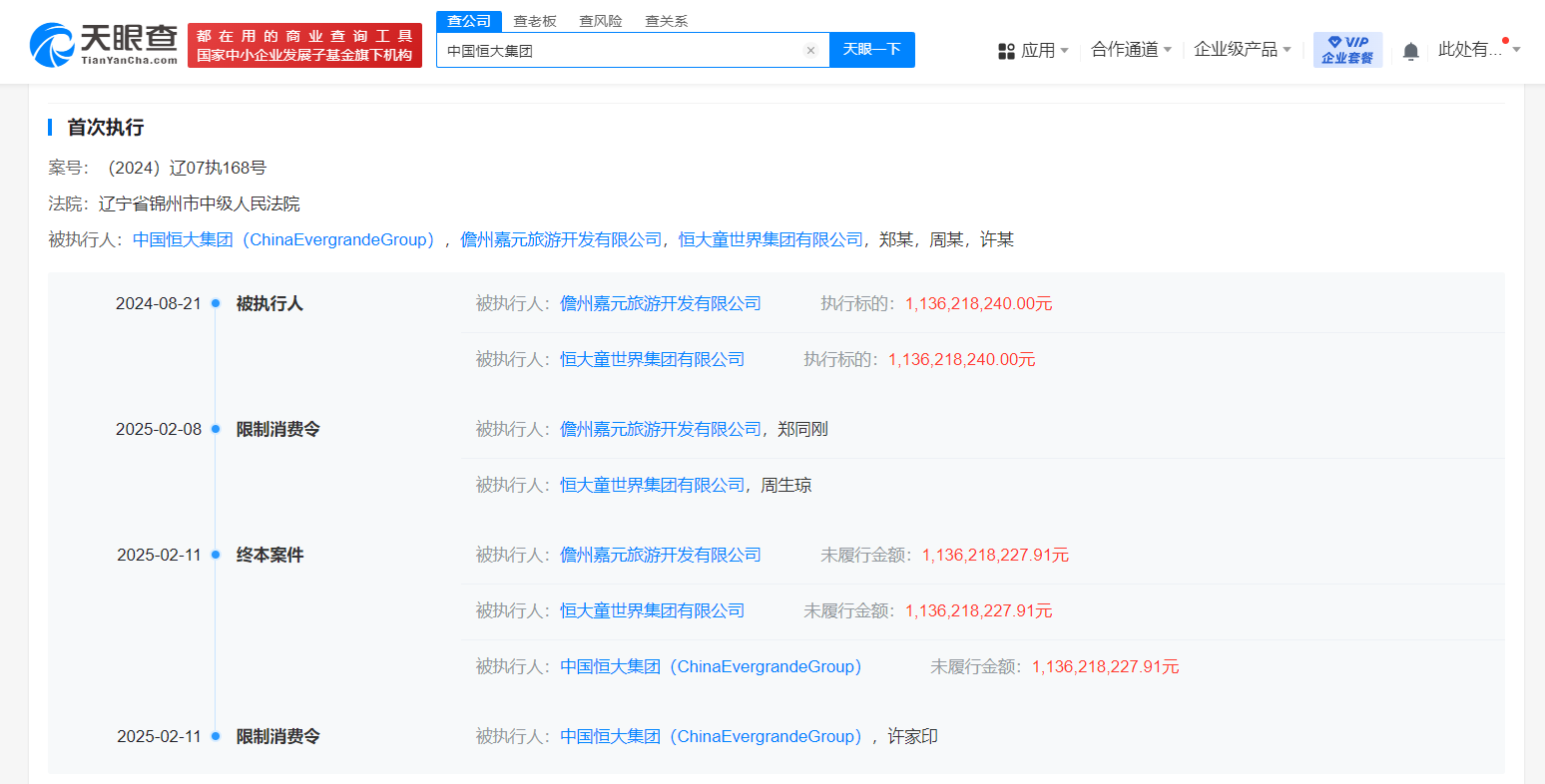Switch to the 查风险 tab

point(601,21)
